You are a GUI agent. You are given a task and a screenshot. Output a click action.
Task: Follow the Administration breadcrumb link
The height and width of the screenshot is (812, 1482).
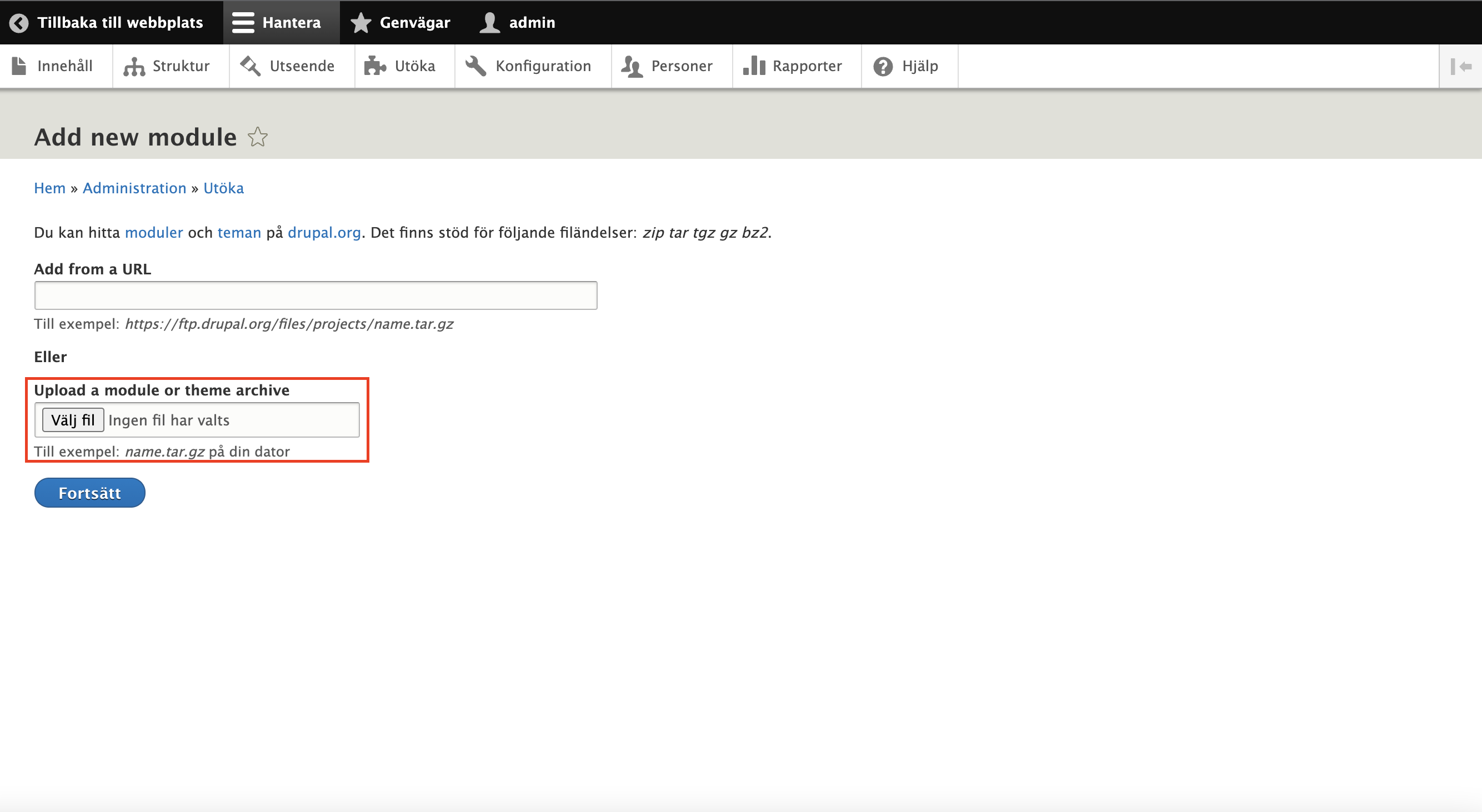[x=134, y=188]
